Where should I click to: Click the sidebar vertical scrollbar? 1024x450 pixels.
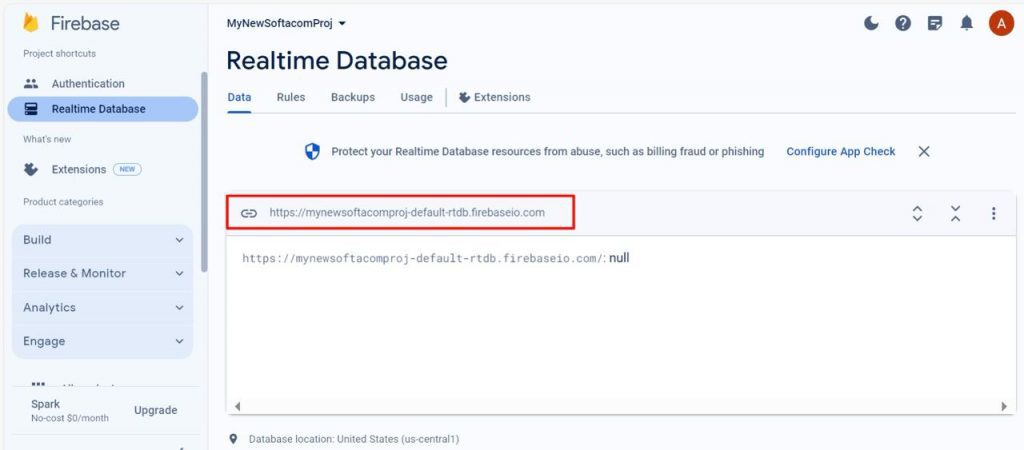tap(204, 172)
